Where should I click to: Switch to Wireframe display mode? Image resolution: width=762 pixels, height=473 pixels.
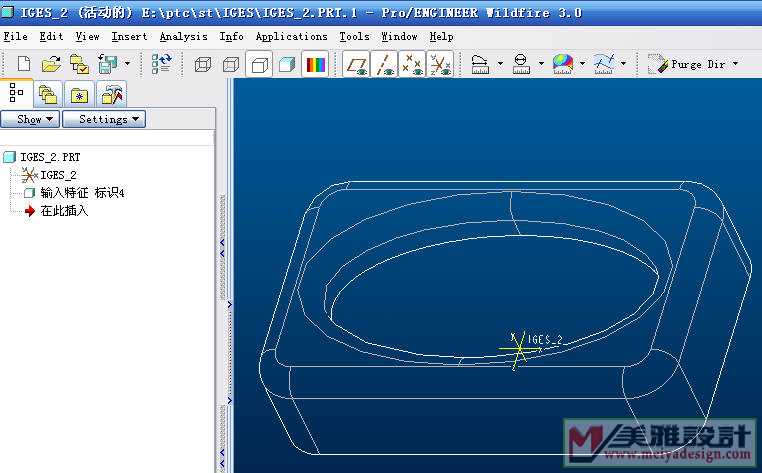pos(203,64)
